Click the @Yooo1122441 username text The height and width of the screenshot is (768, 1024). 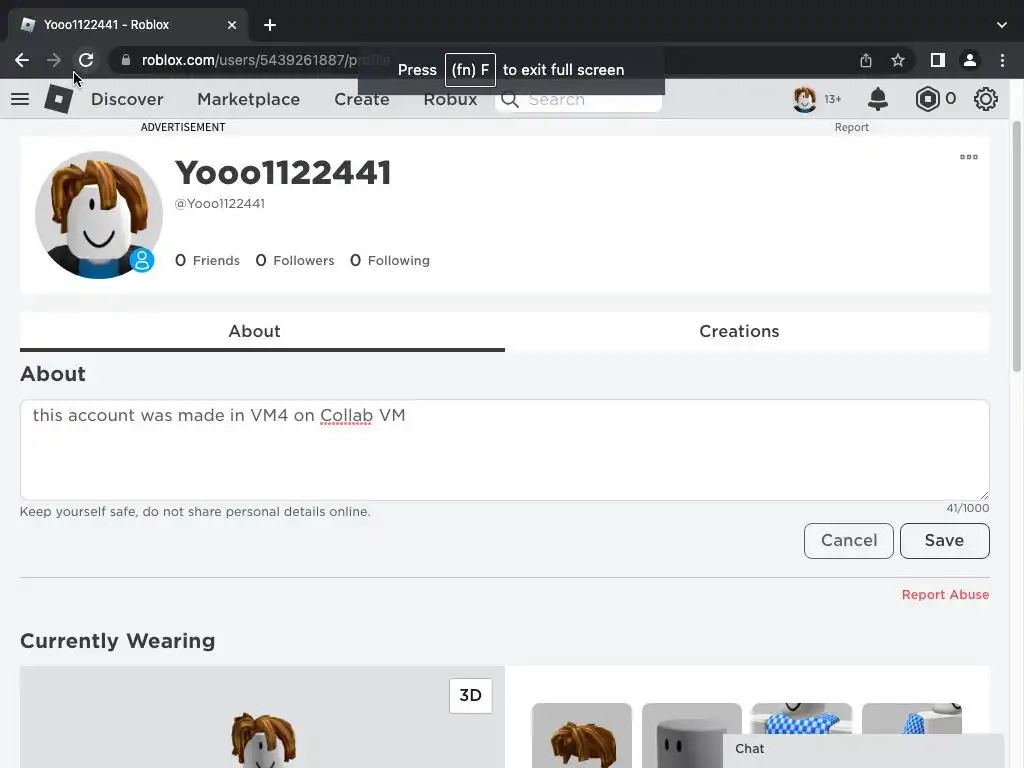click(x=219, y=204)
